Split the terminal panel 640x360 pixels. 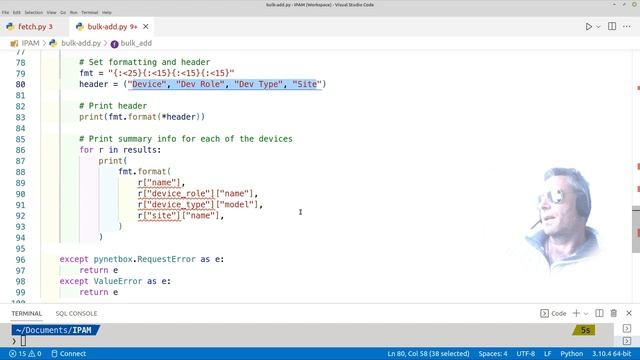(x=599, y=313)
